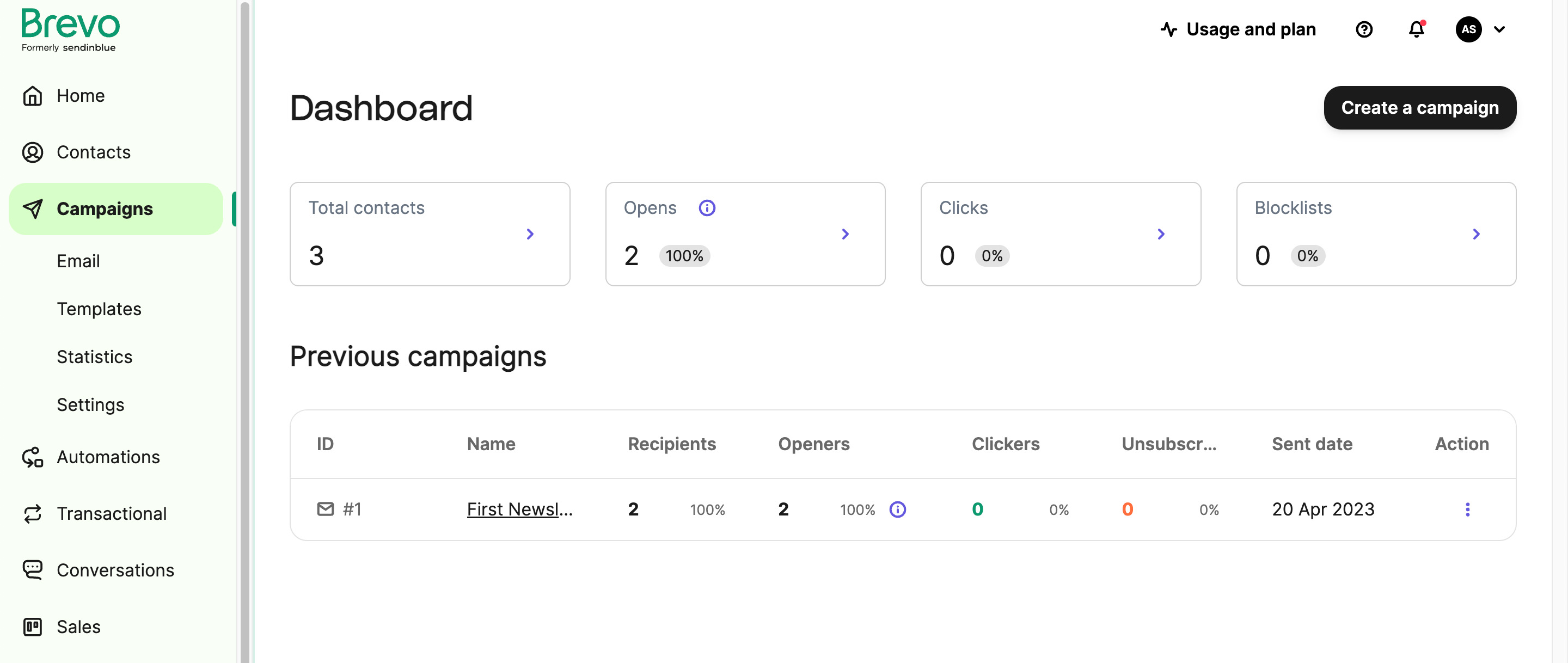The image size is (1568, 663).
Task: Click the Contacts navigation icon
Action: point(33,152)
